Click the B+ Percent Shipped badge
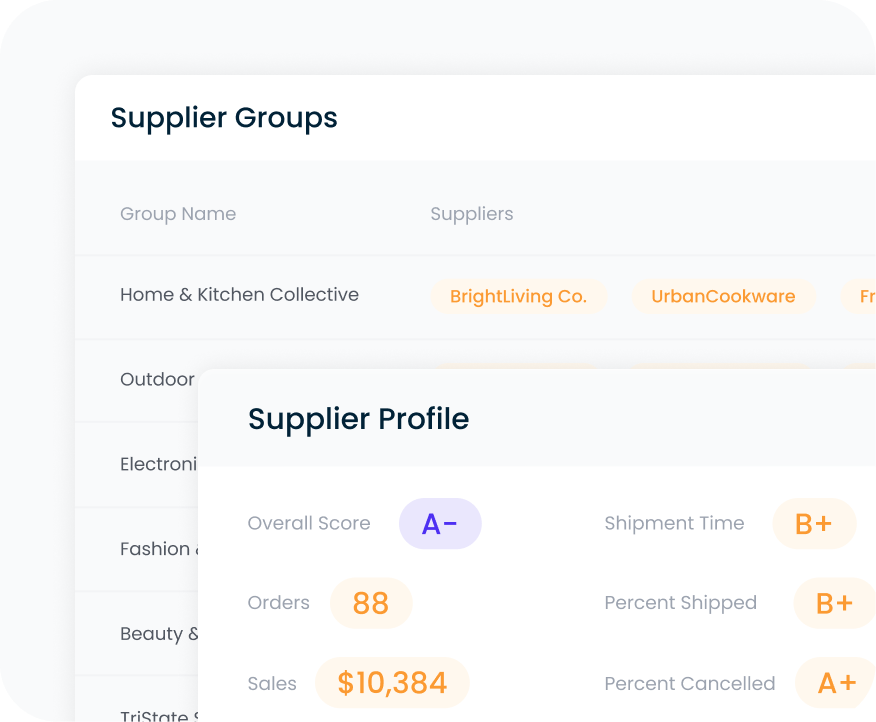The width and height of the screenshot is (876, 722). point(833,603)
